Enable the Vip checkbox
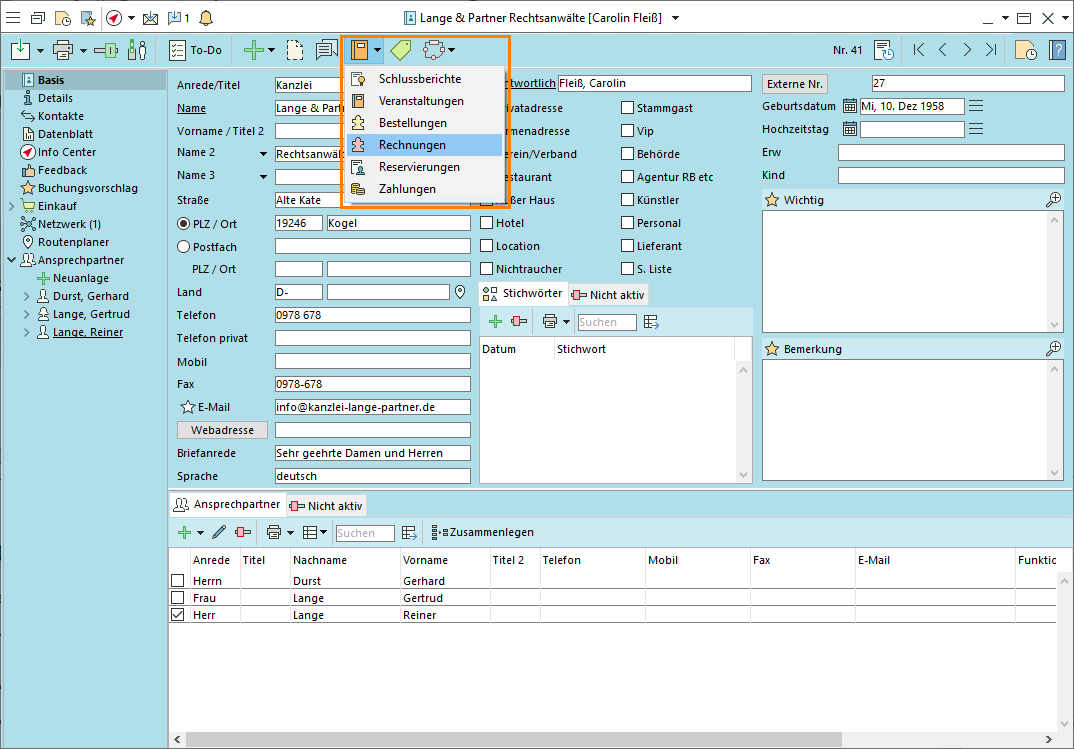Viewport: 1074px width, 749px height. pos(628,131)
